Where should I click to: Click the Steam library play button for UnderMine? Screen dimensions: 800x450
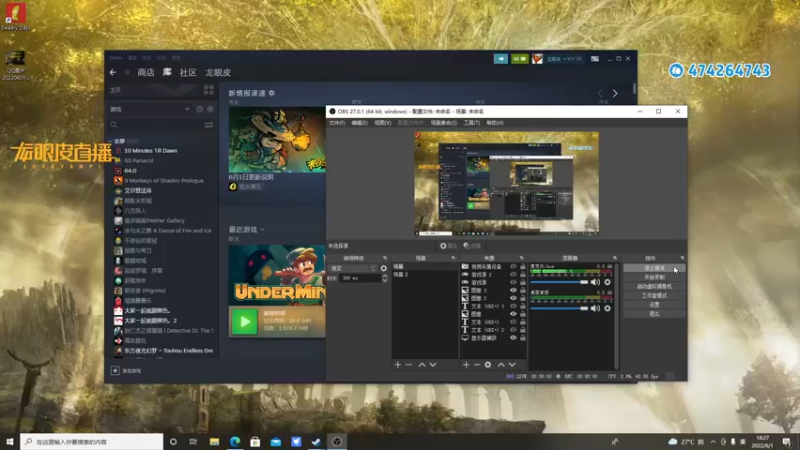[244, 321]
